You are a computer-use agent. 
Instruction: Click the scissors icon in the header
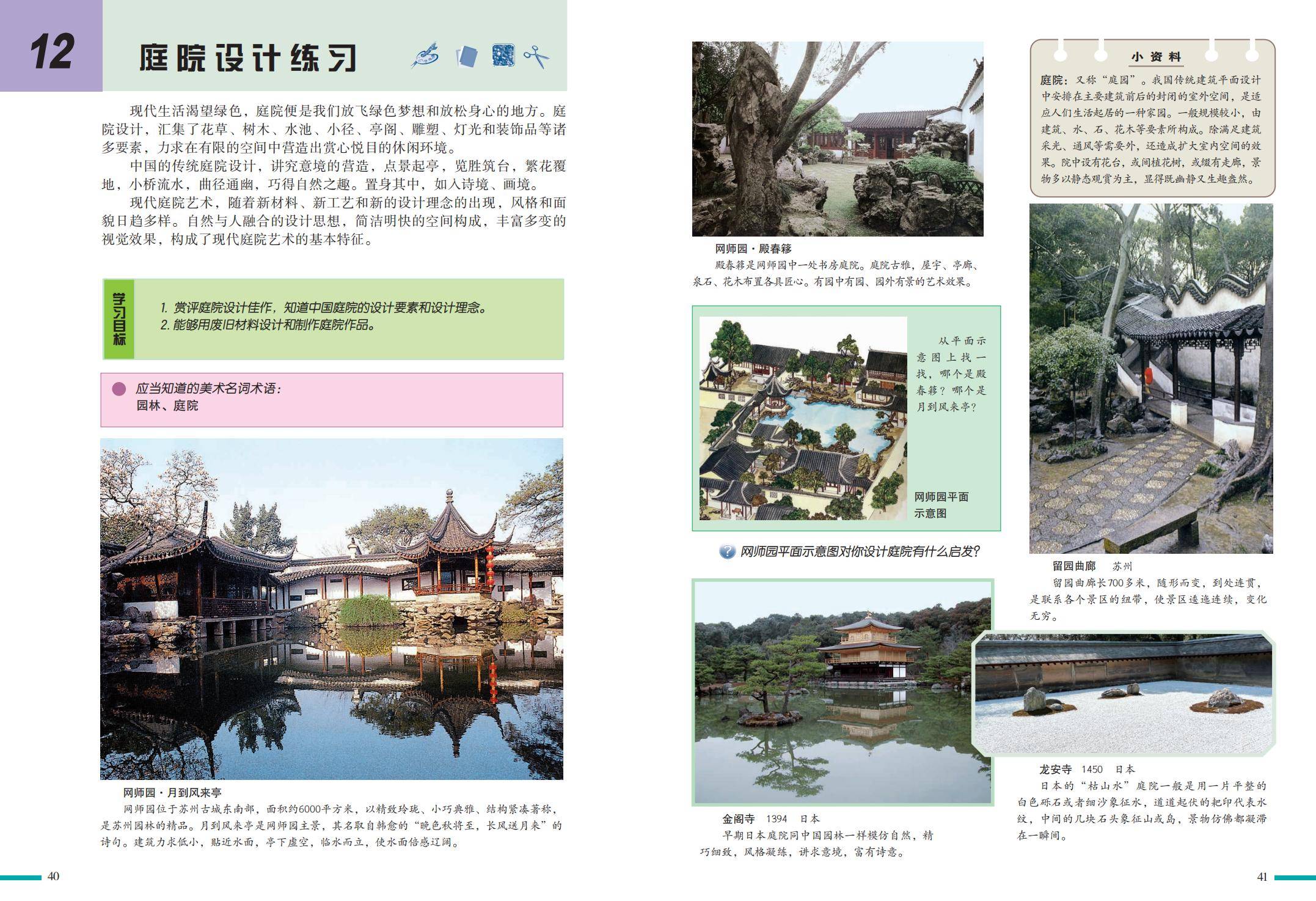click(x=537, y=56)
